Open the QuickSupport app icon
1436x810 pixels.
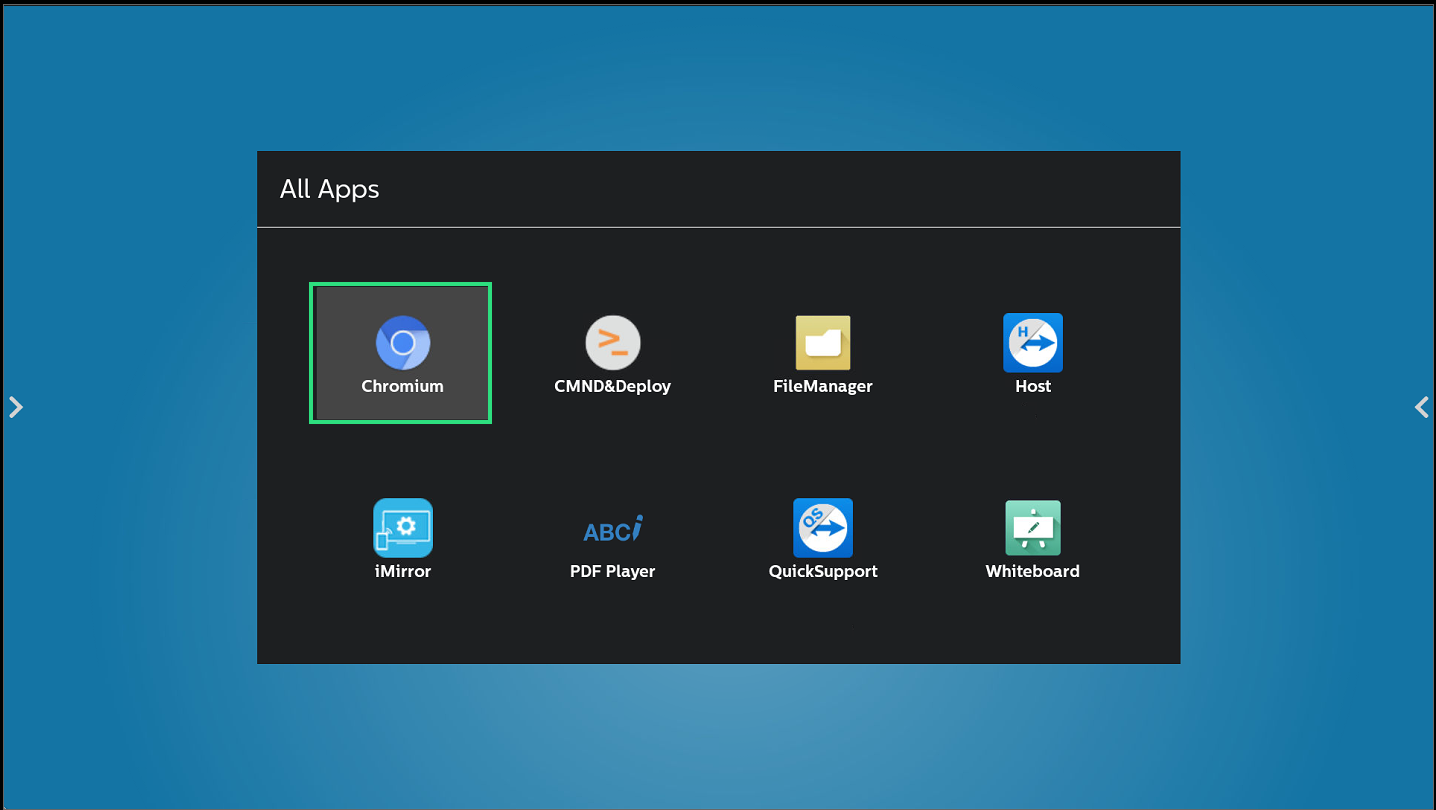822,528
